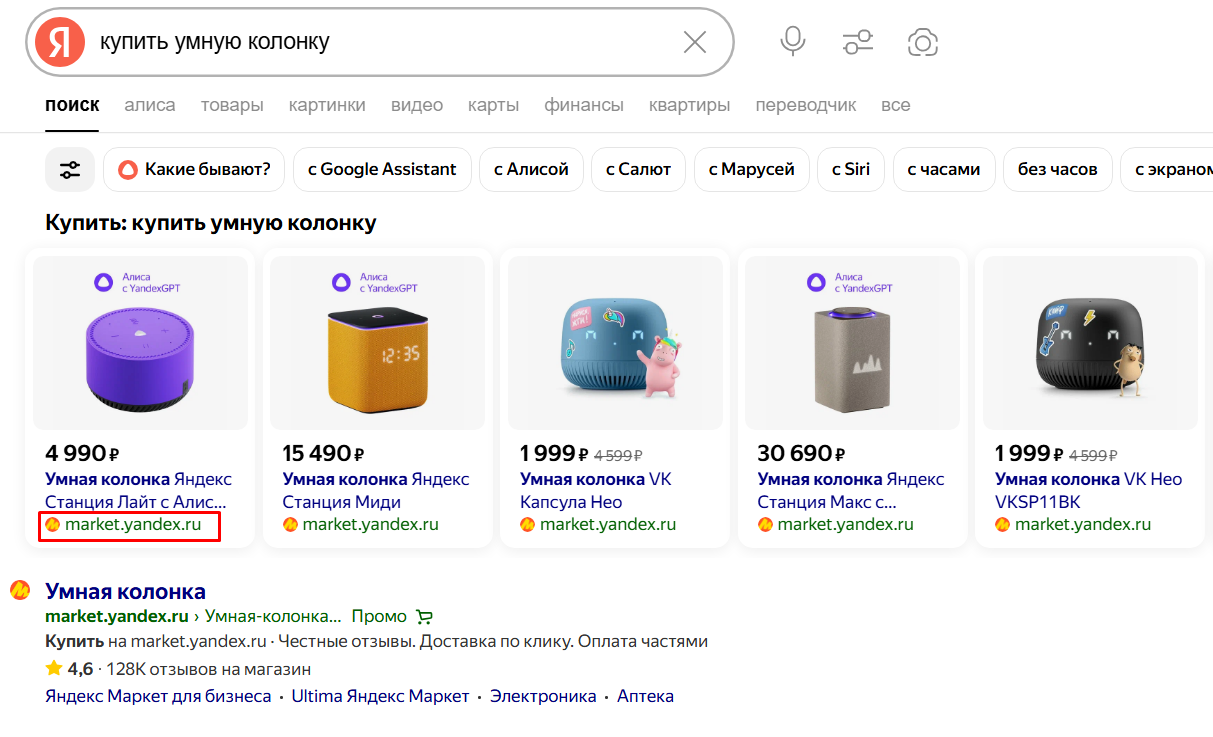Clear the search query with X icon

(x=694, y=42)
